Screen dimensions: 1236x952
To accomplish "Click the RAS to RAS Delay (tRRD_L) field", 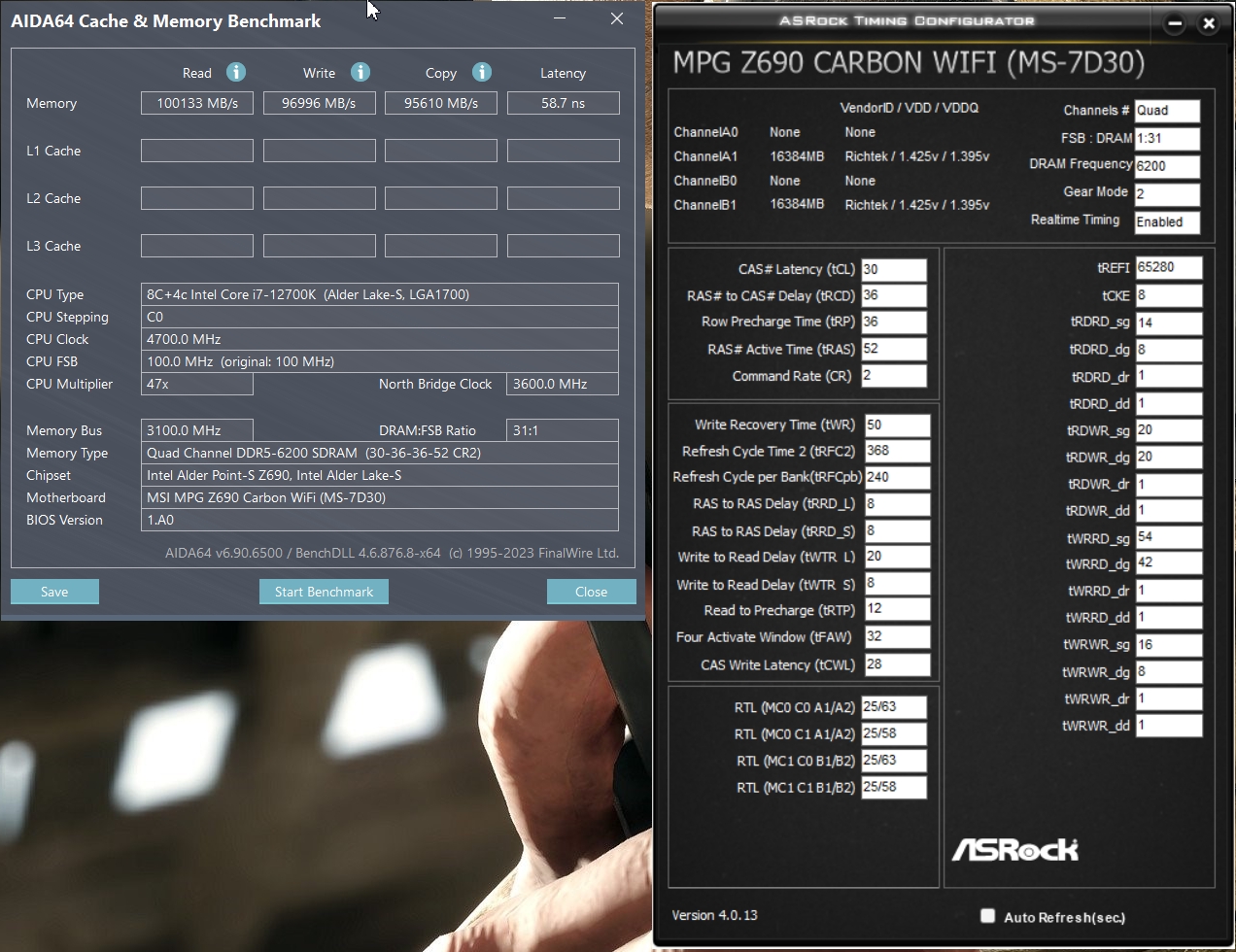I will point(897,504).
